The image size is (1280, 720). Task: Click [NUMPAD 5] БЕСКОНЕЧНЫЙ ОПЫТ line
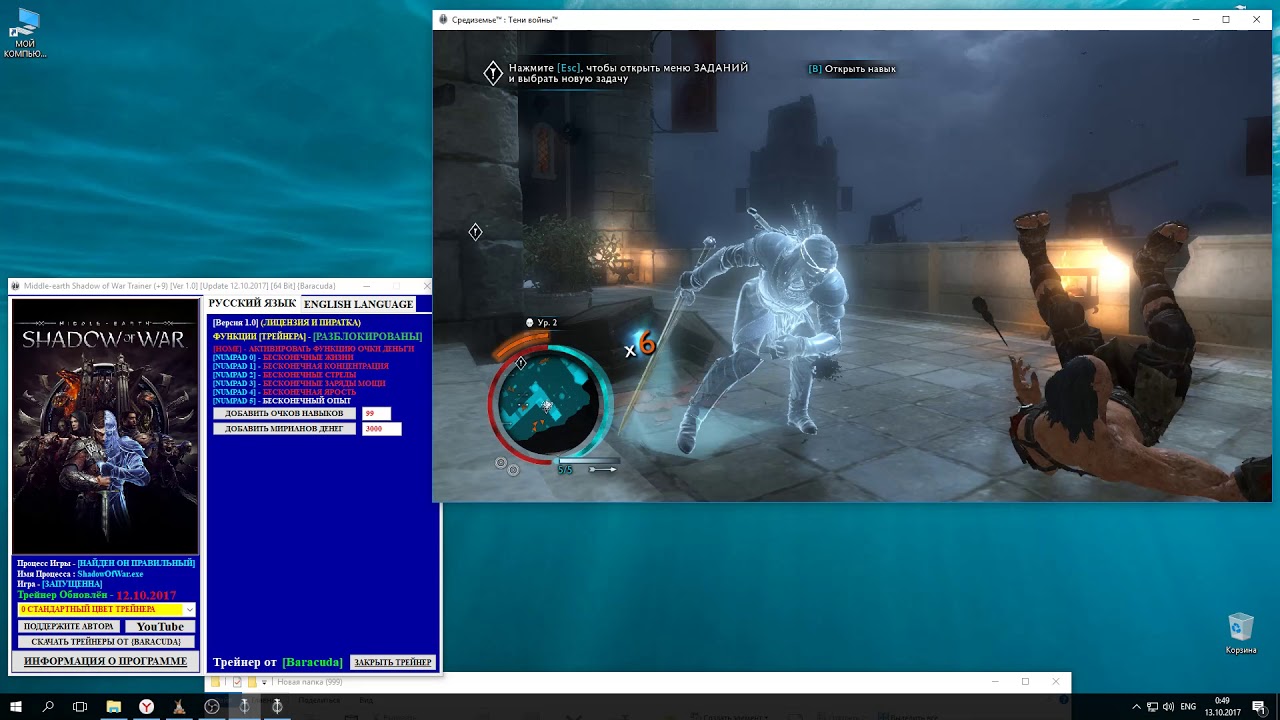tap(282, 401)
